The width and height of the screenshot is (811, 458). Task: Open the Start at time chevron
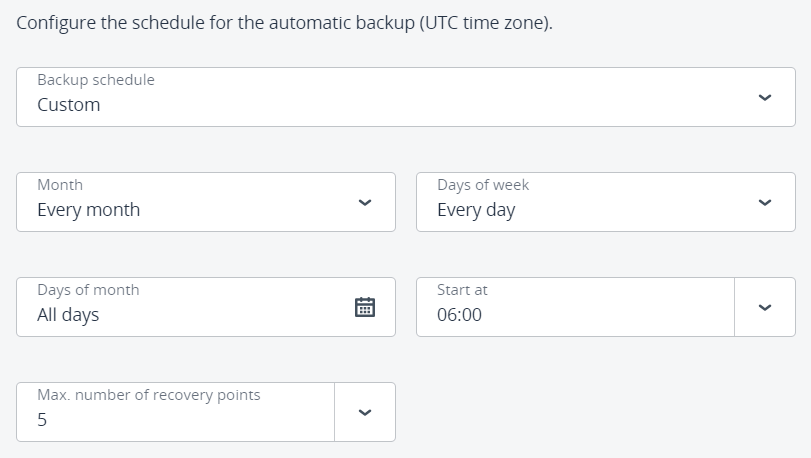765,307
